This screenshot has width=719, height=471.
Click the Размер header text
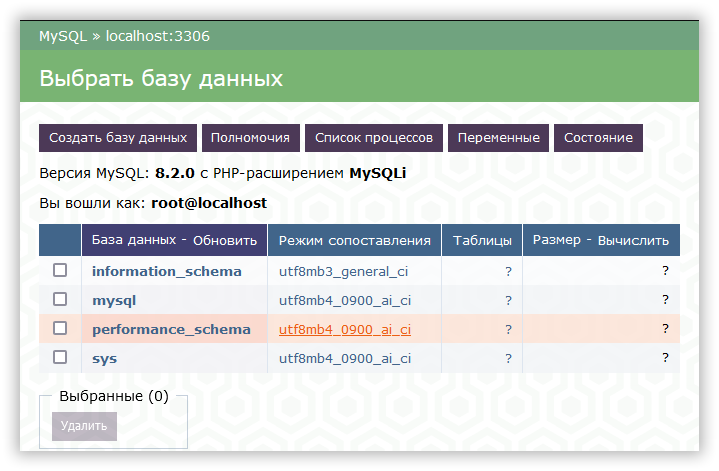[x=557, y=240]
